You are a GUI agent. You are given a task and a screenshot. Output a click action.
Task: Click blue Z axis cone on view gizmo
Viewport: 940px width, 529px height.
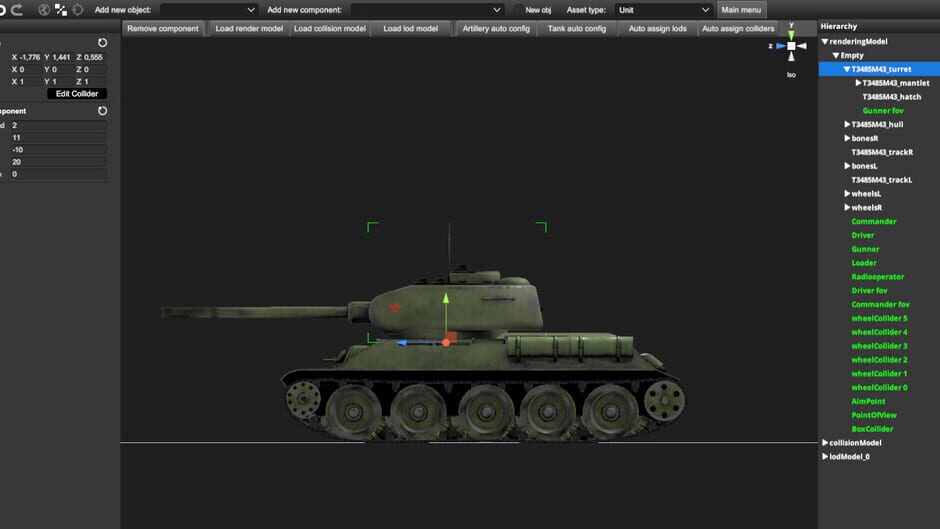pyautogui.click(x=779, y=46)
